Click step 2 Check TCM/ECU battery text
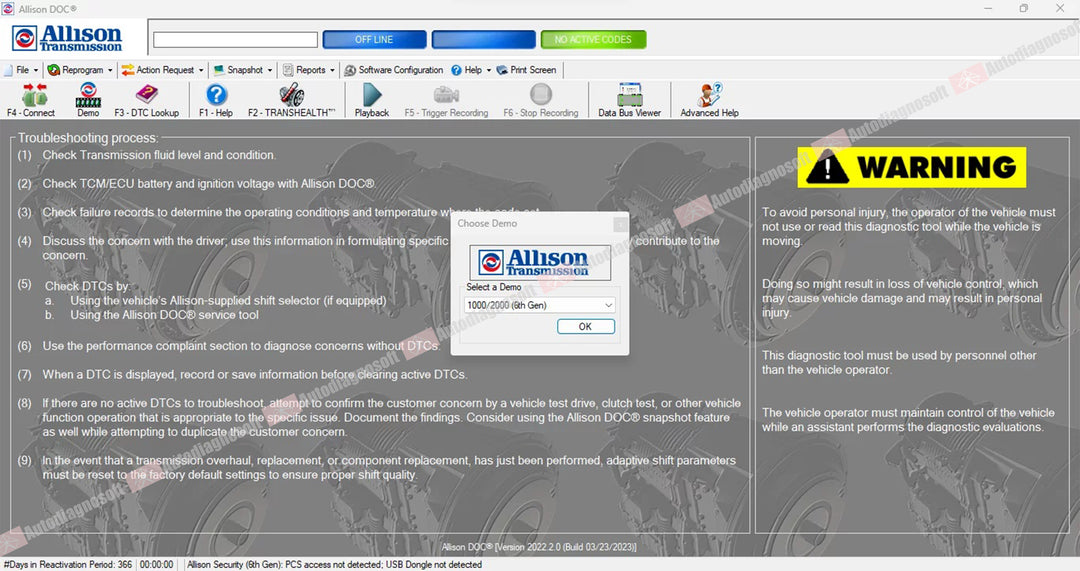Screen dimensions: 1080x571 [209, 184]
